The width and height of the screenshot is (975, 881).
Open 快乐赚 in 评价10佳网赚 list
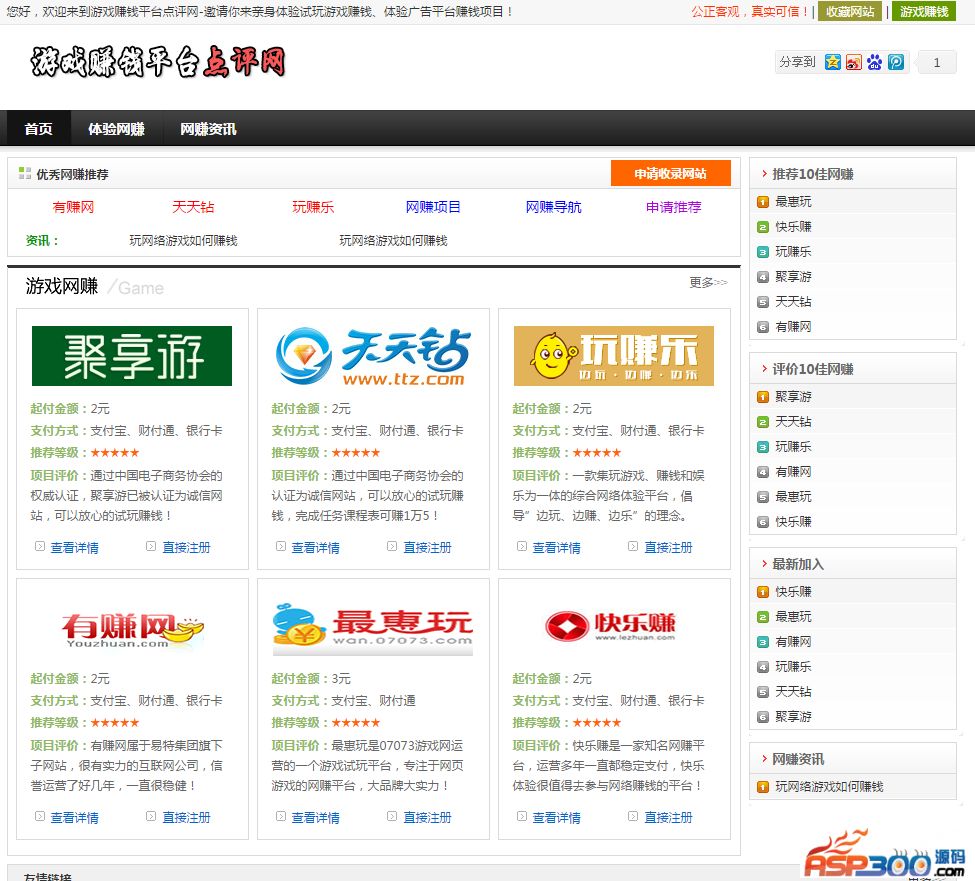pyautogui.click(x=793, y=522)
